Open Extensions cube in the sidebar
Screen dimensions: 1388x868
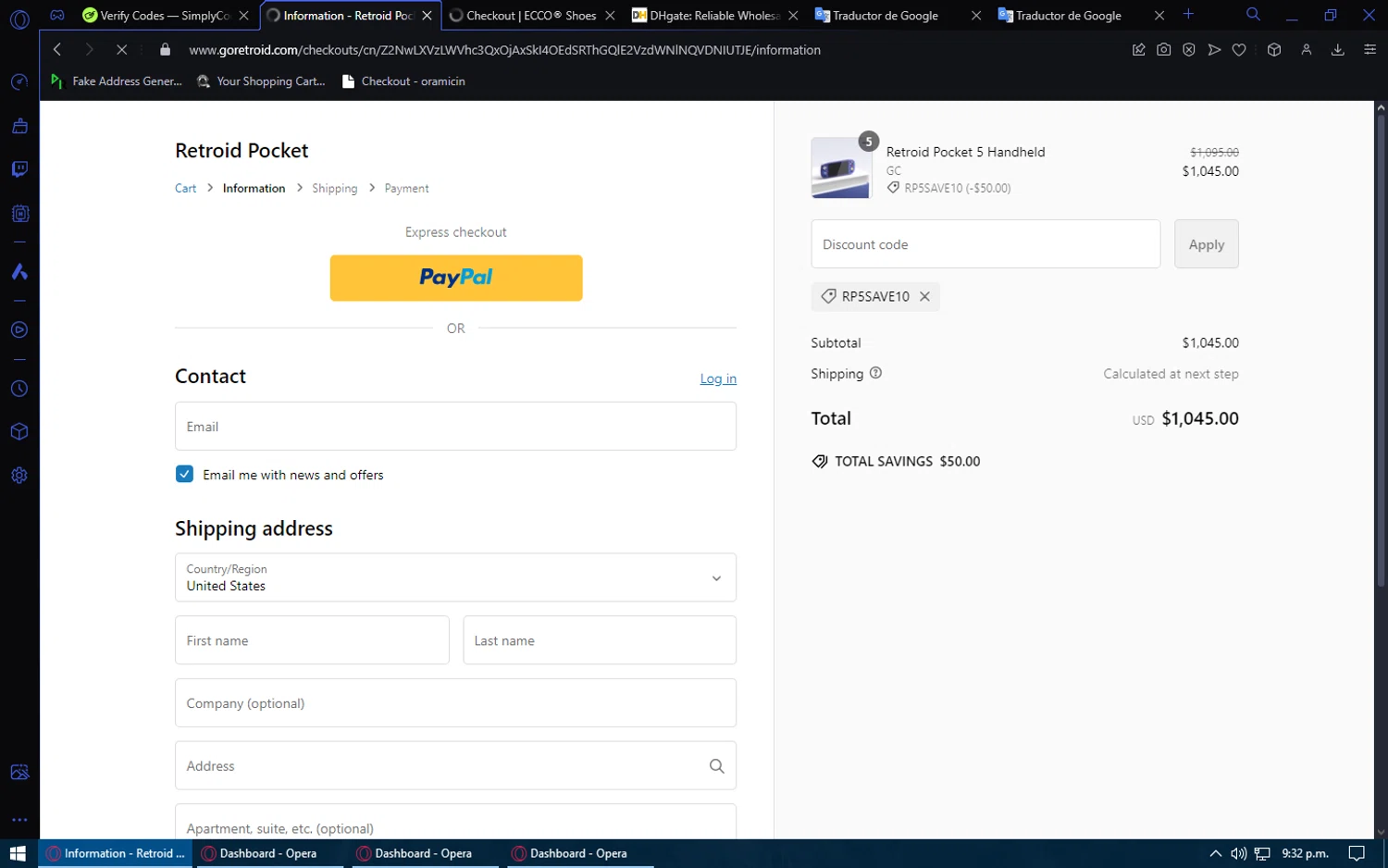(19, 432)
